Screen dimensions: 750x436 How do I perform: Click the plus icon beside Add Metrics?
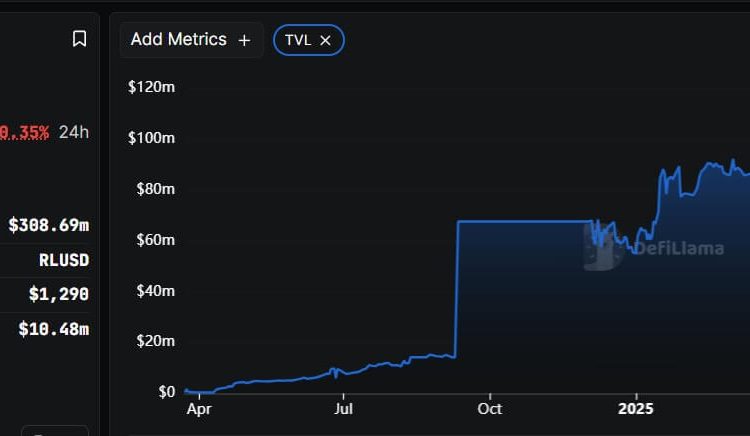pos(244,40)
